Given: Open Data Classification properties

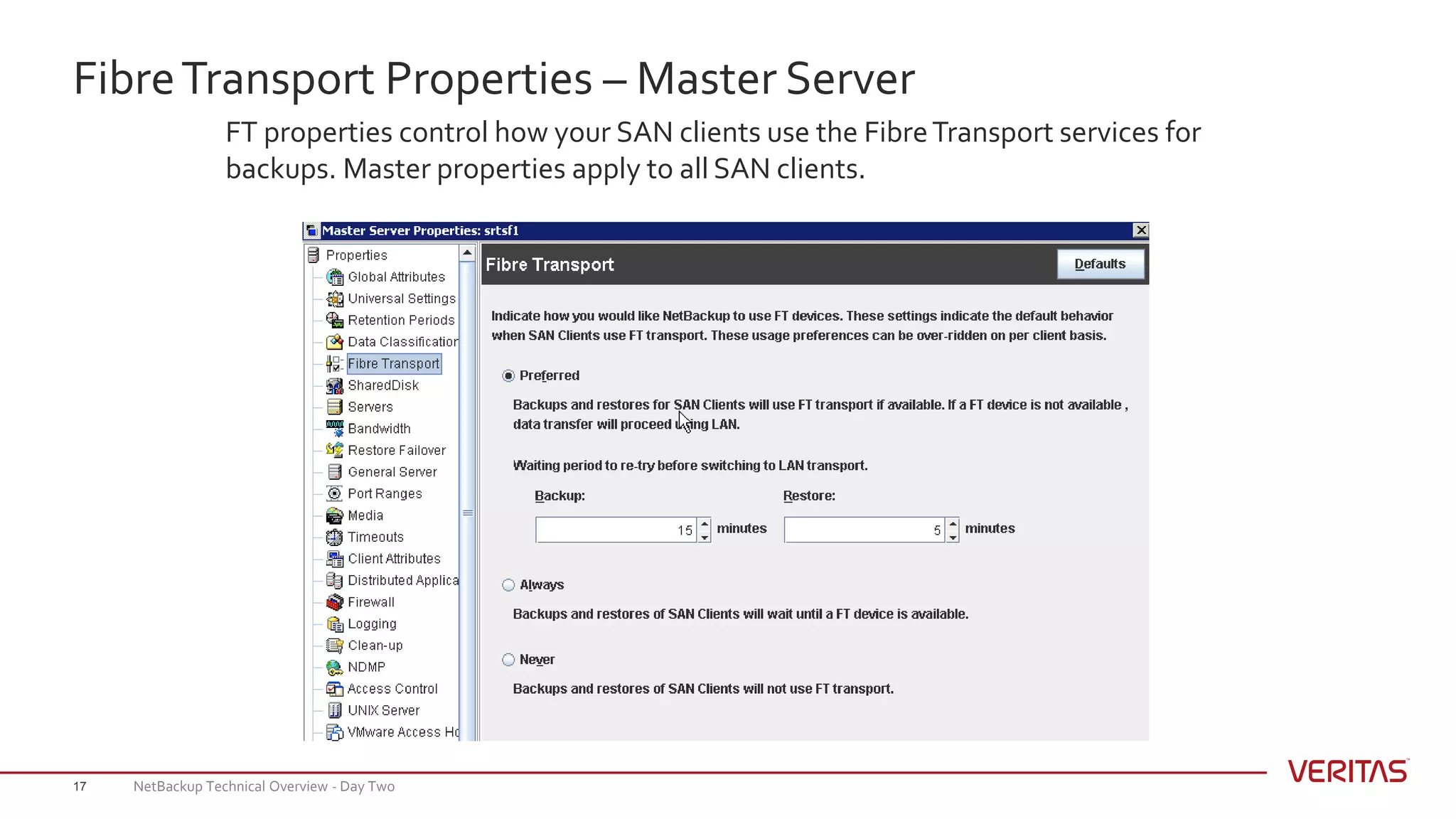Looking at the screenshot, I should 403,342.
